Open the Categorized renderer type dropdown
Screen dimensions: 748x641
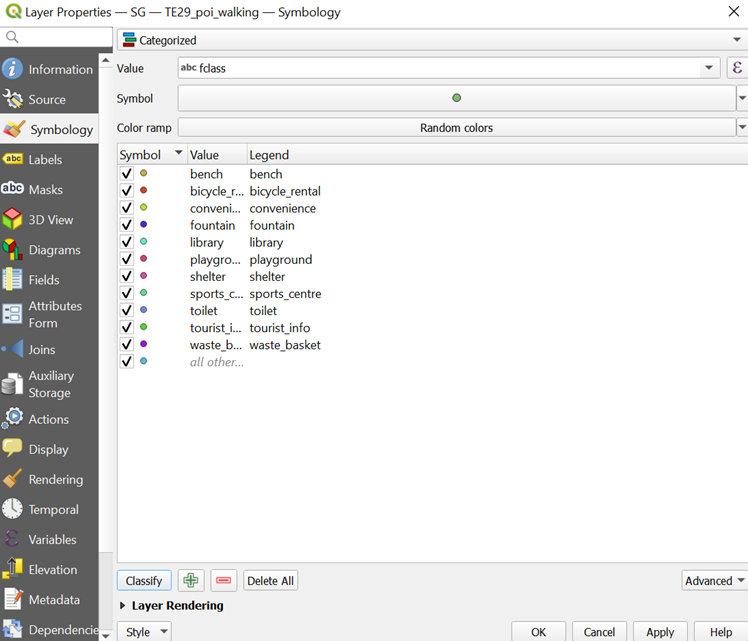pos(431,40)
